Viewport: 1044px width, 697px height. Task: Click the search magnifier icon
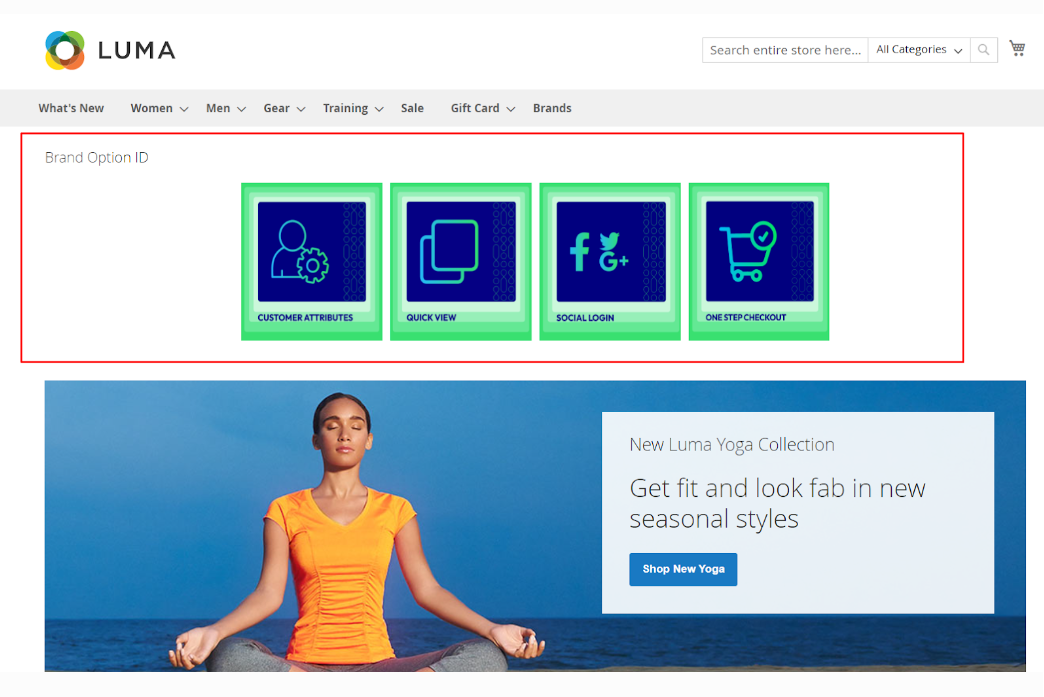[984, 50]
